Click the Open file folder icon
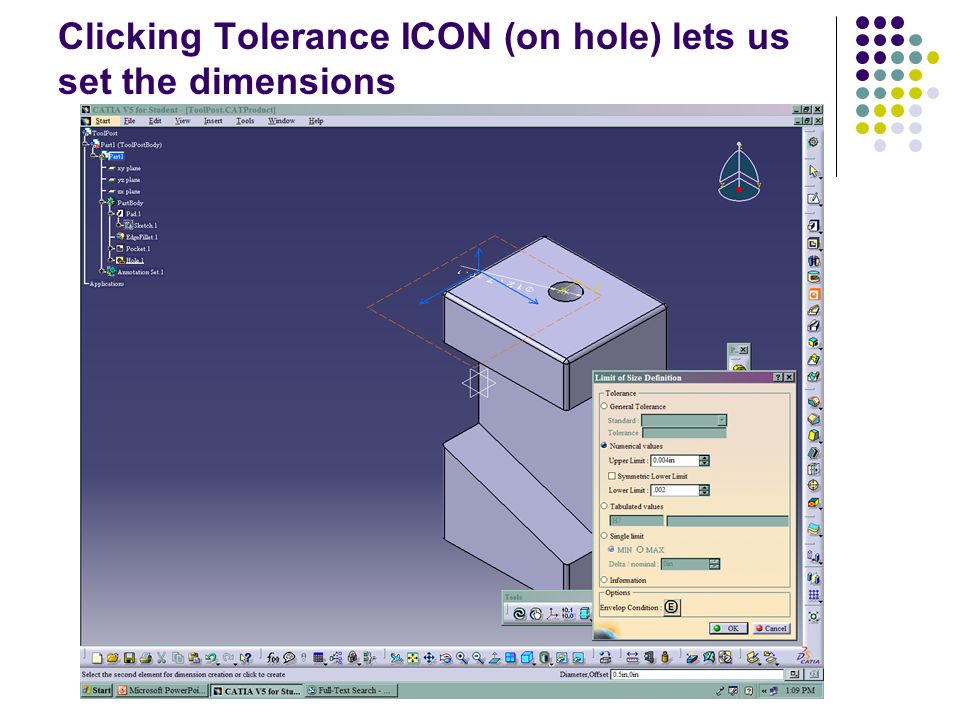The height and width of the screenshot is (720, 960). (112, 658)
